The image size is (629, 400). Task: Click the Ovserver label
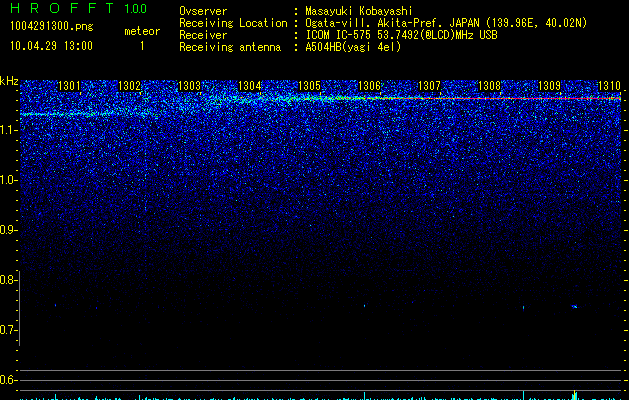(203, 11)
